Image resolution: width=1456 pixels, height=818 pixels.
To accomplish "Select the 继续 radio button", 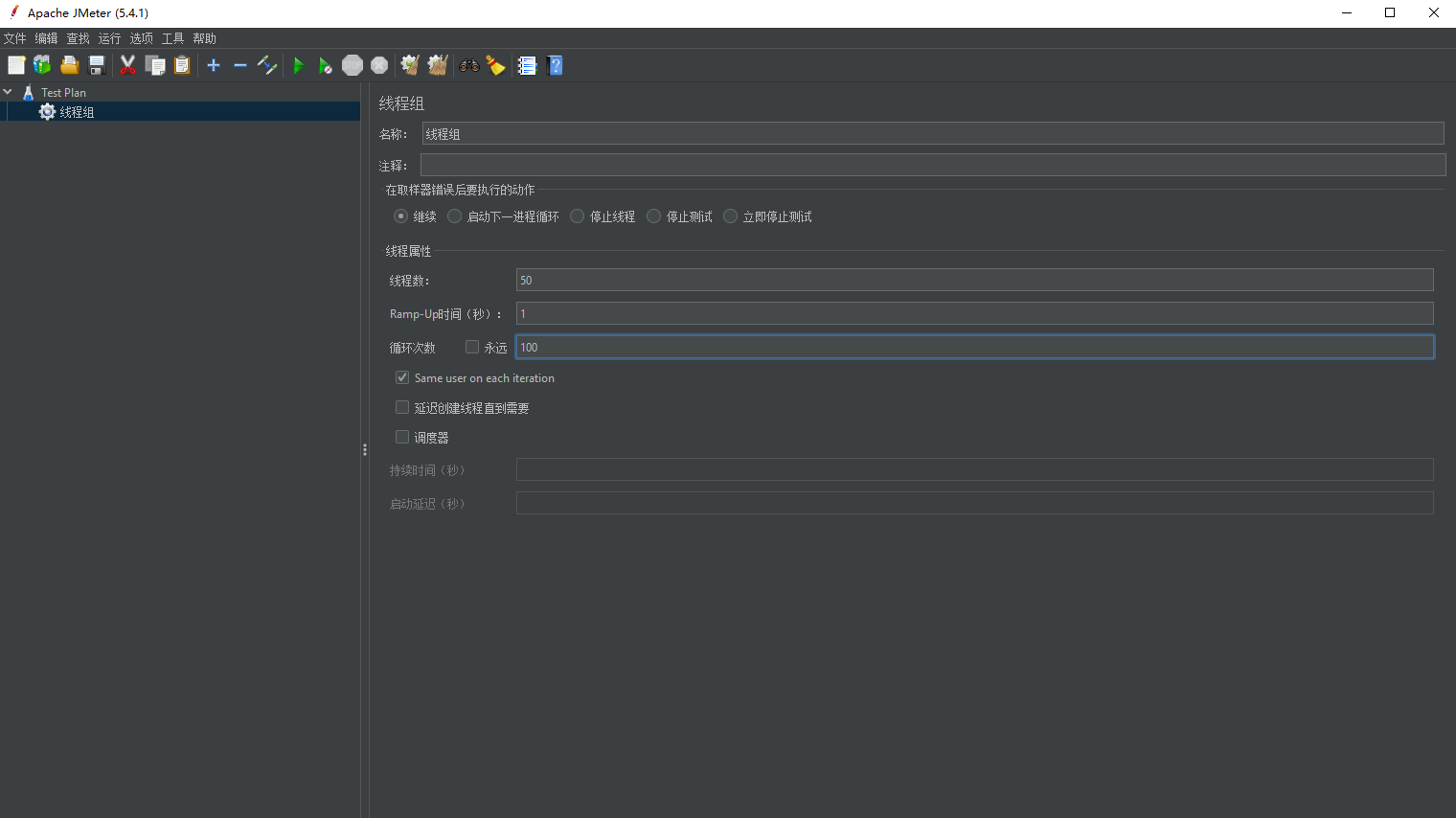I will pos(400,216).
